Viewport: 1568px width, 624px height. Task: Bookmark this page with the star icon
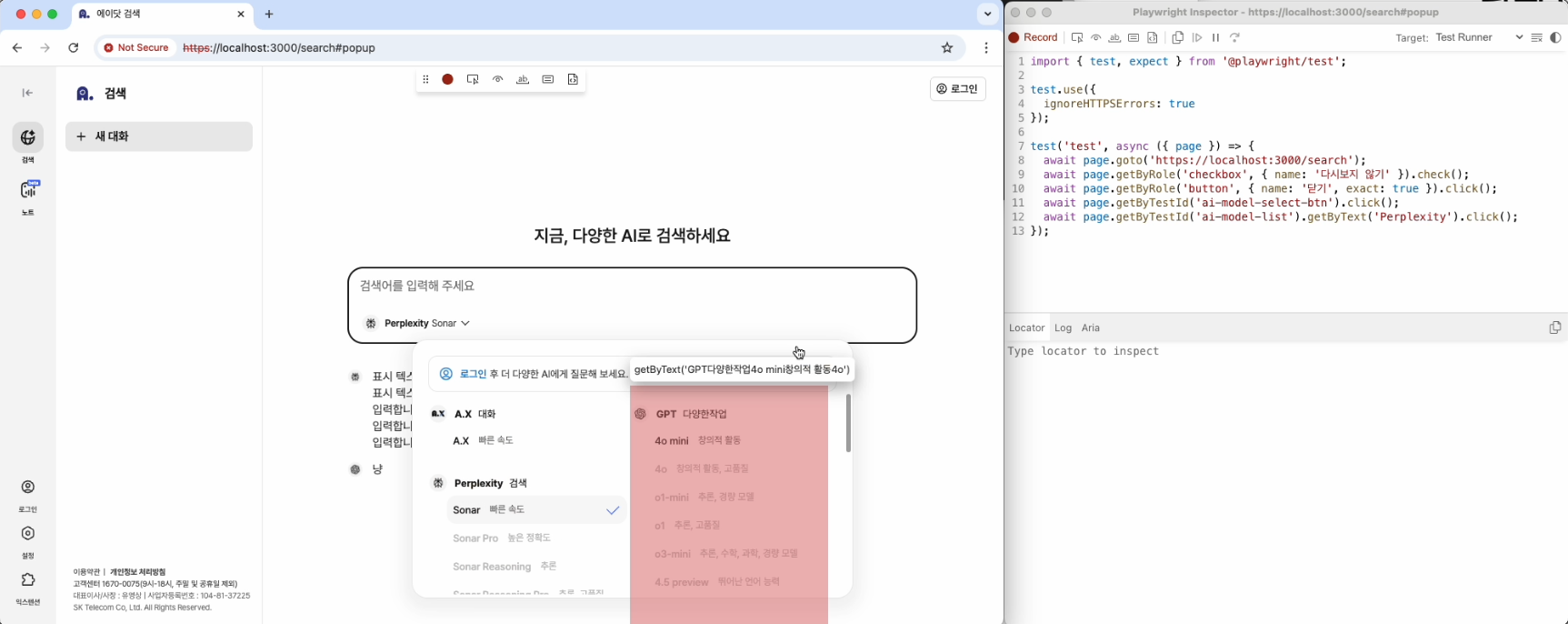[x=947, y=48]
